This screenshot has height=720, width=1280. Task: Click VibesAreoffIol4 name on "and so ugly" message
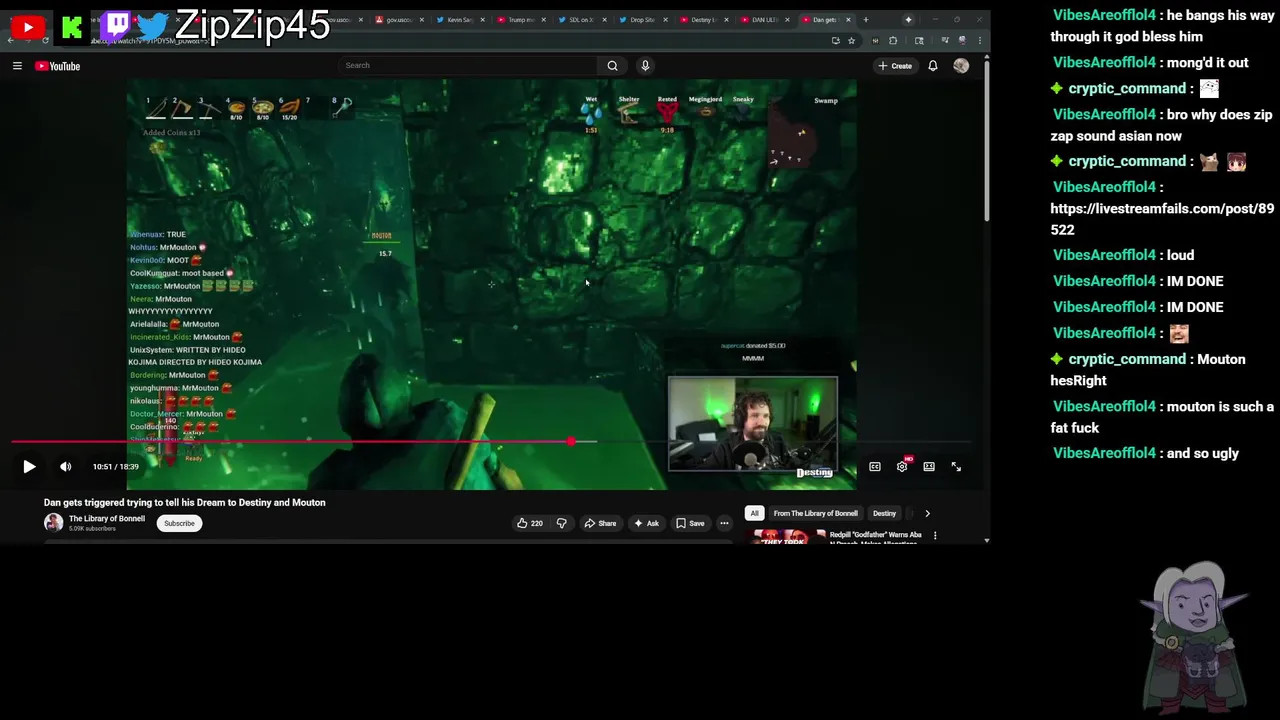click(x=1104, y=453)
